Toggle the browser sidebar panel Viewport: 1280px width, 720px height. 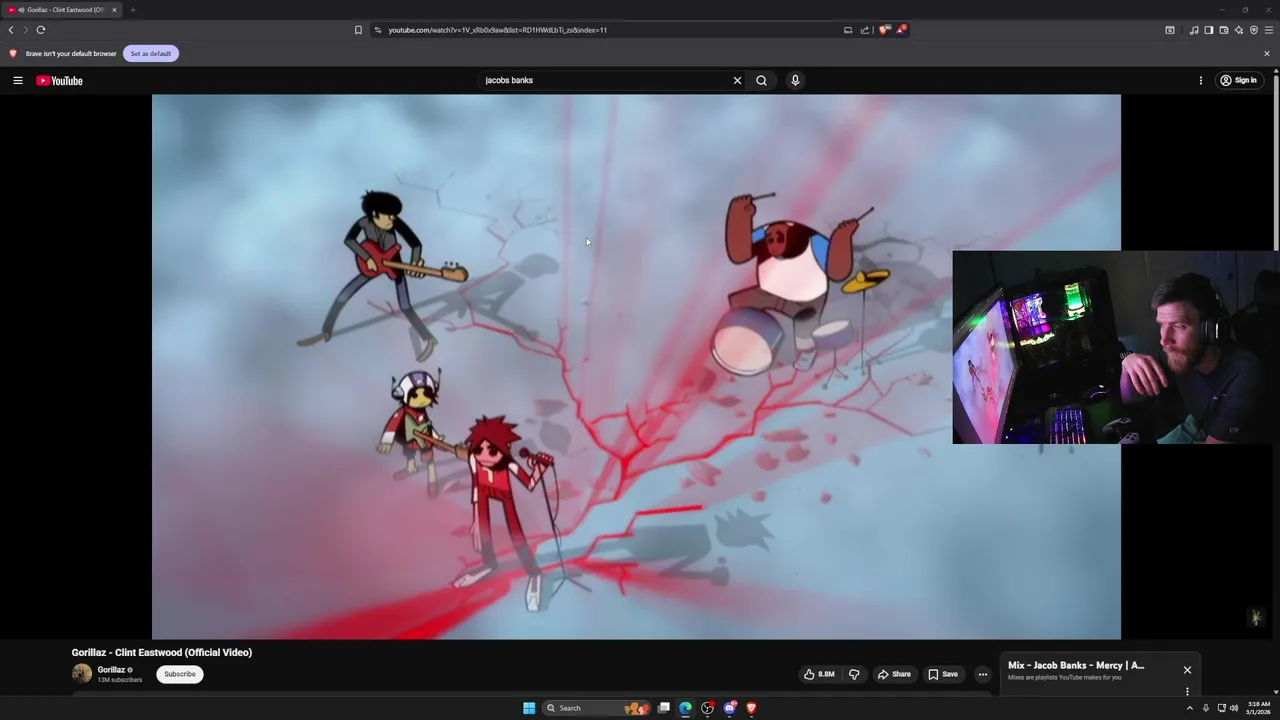click(1209, 30)
